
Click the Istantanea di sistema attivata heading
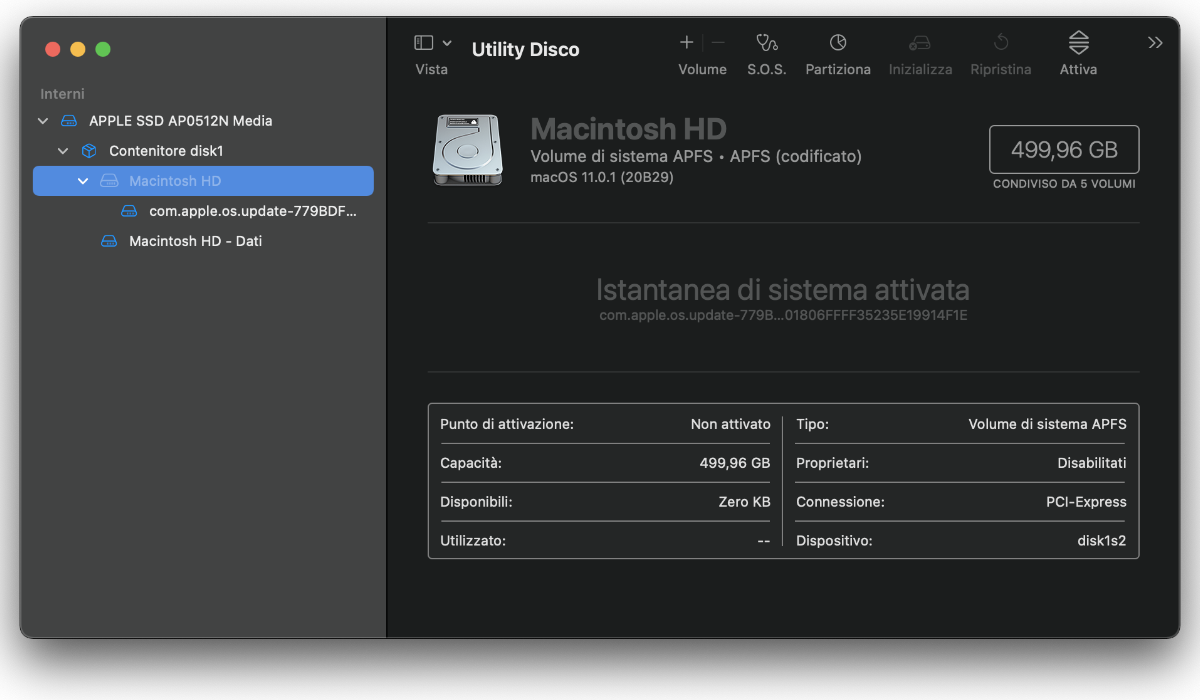(x=783, y=290)
